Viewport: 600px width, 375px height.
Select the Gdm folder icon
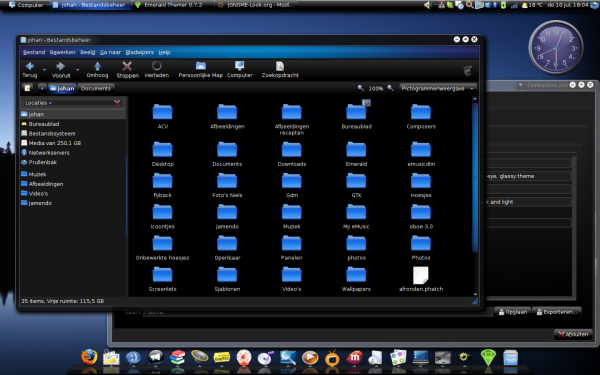292,181
